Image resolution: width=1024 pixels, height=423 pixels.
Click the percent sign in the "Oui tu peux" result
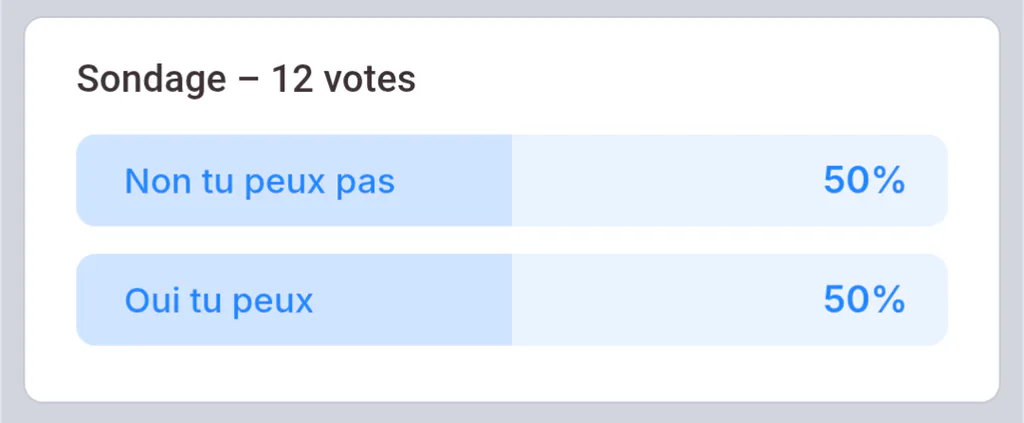888,300
